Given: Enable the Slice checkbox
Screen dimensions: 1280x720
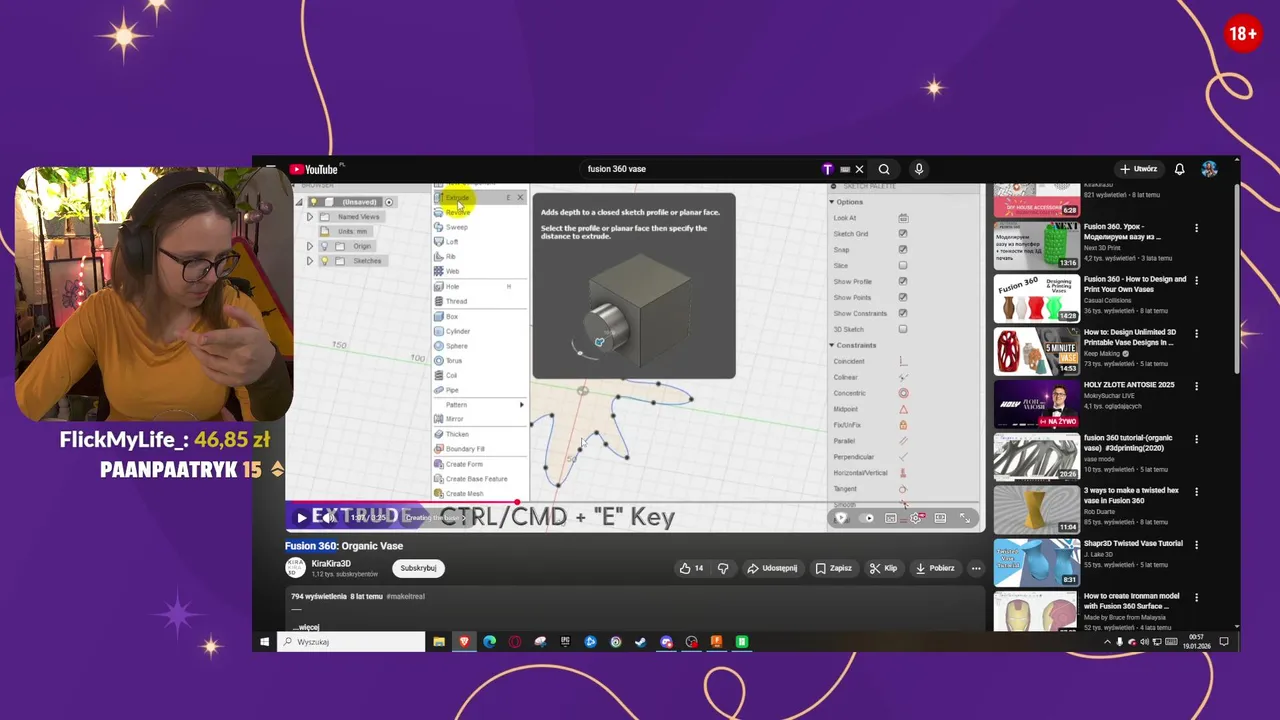Looking at the screenshot, I should tap(903, 266).
